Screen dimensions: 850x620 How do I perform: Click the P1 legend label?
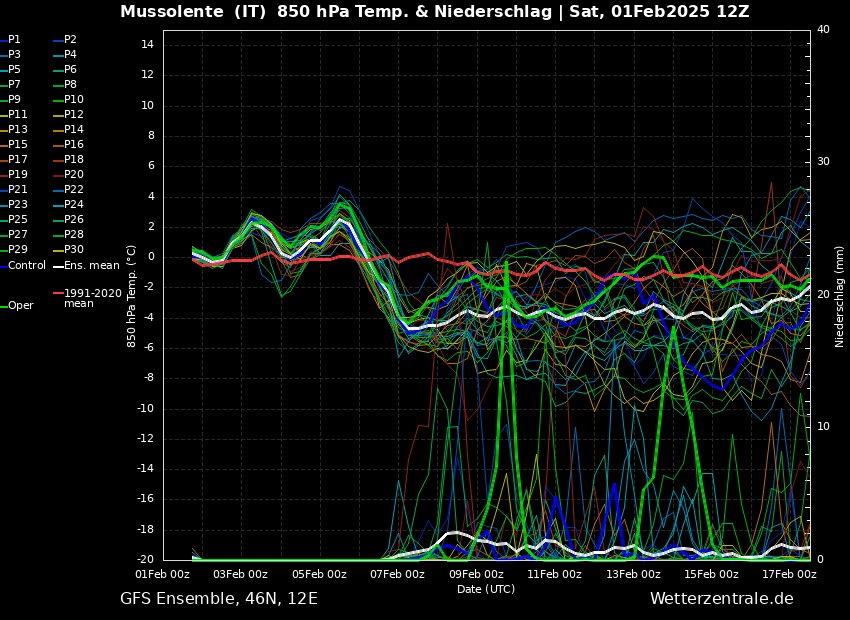[x=14, y=40]
